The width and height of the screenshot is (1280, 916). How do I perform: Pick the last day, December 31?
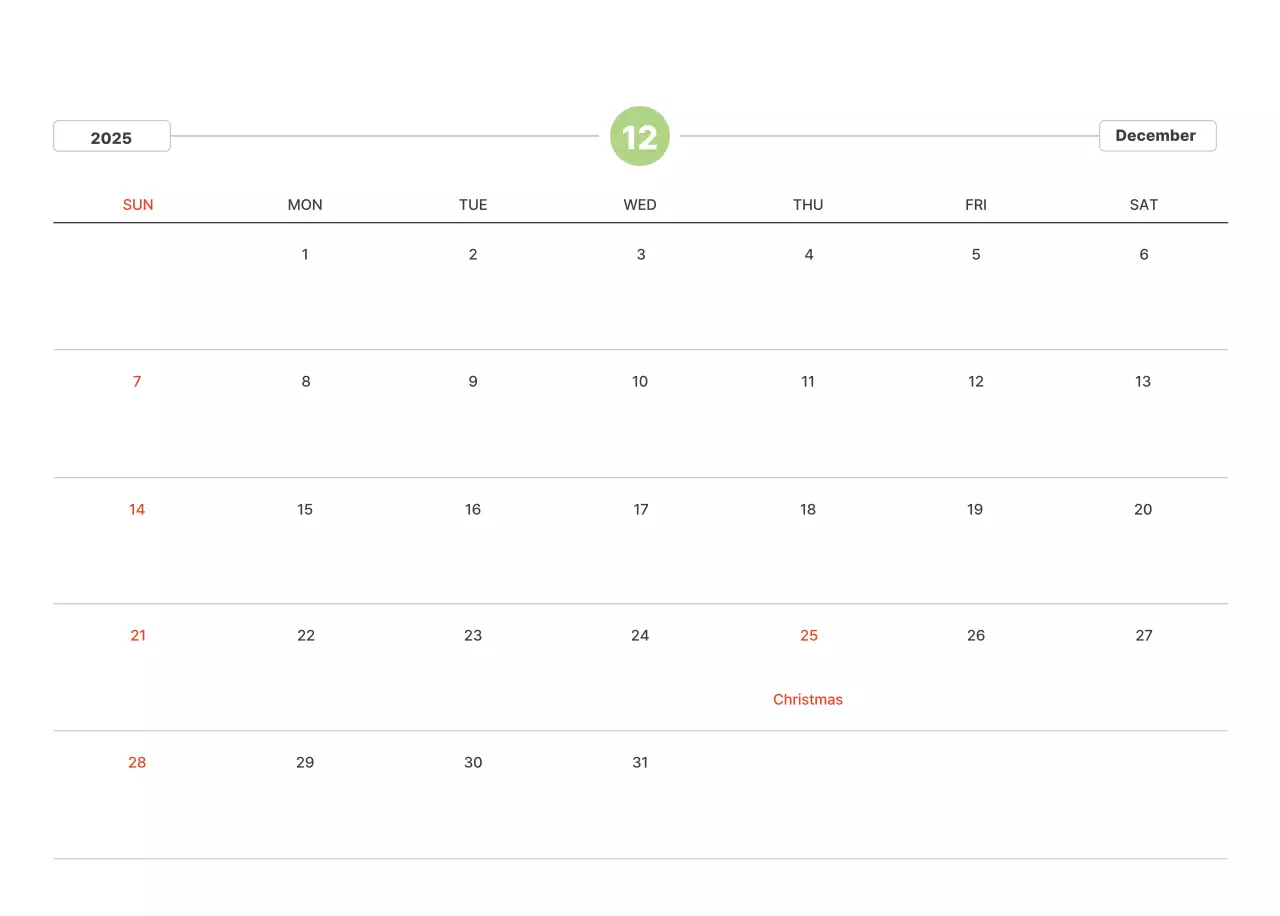(640, 763)
